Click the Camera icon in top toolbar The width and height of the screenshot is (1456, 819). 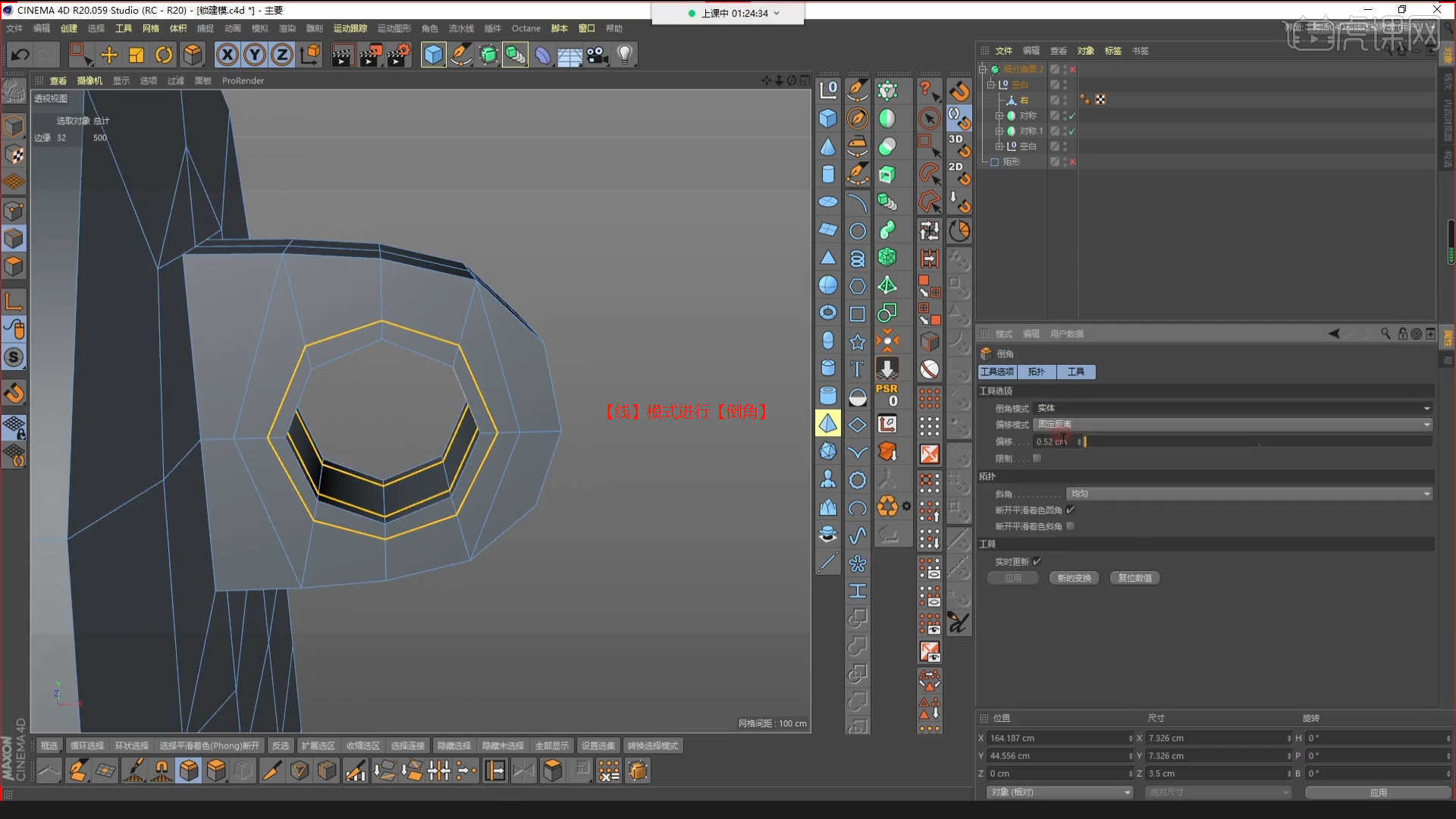[598, 55]
